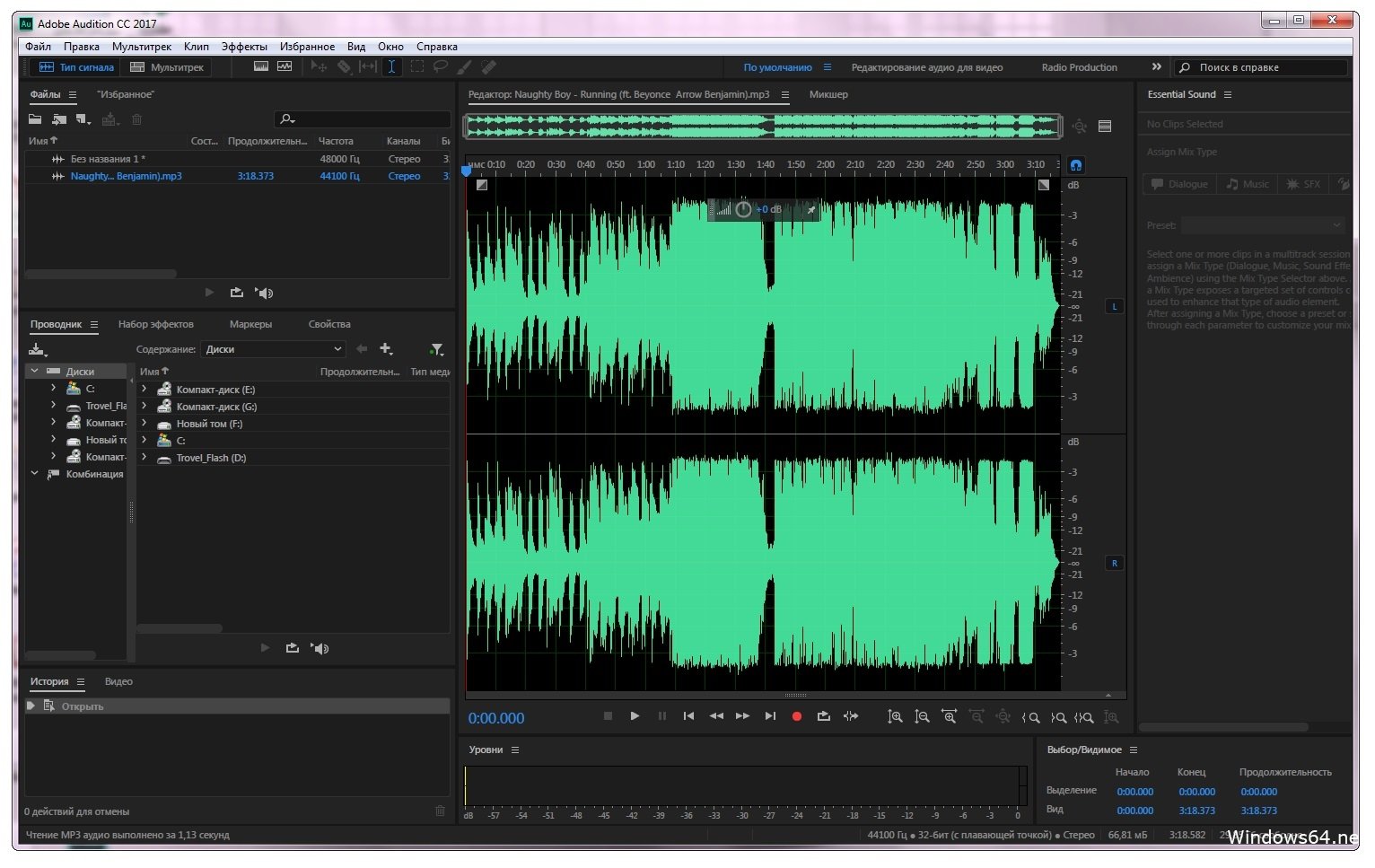Select Редактирование аудио для видео workspace
This screenshot has height=868, width=1375.
(926, 67)
